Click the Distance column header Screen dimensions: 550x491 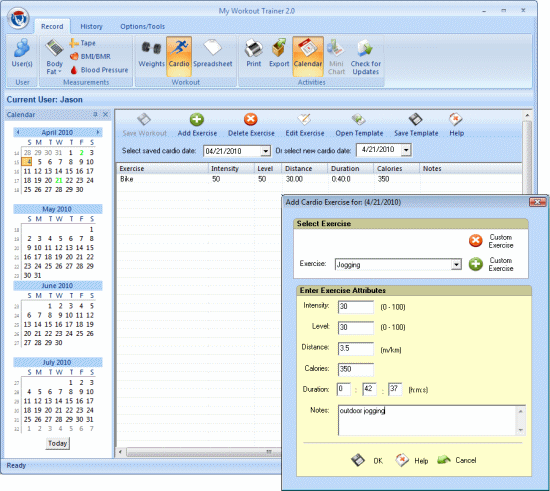304,168
